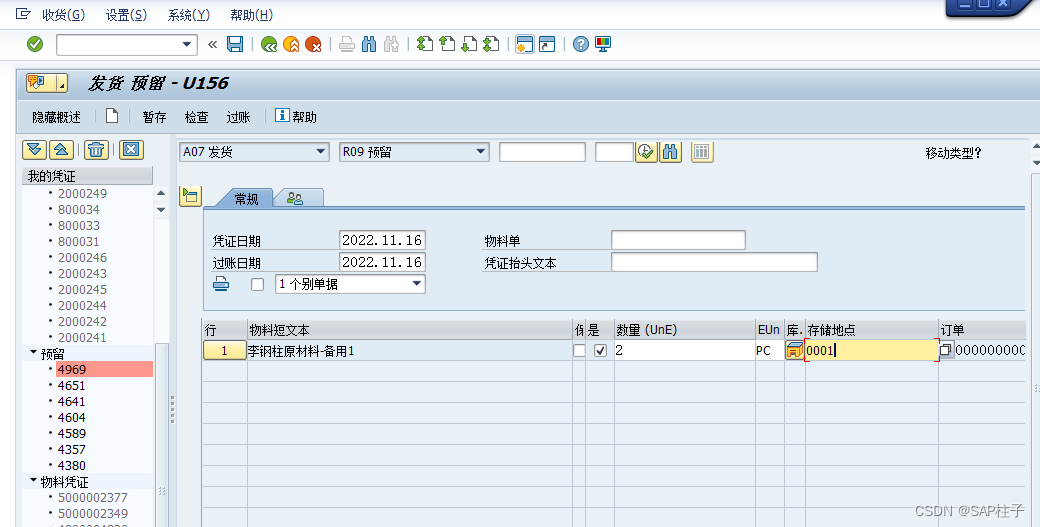Click the calculator grid icon in header row
The image size is (1040, 527).
pos(702,152)
